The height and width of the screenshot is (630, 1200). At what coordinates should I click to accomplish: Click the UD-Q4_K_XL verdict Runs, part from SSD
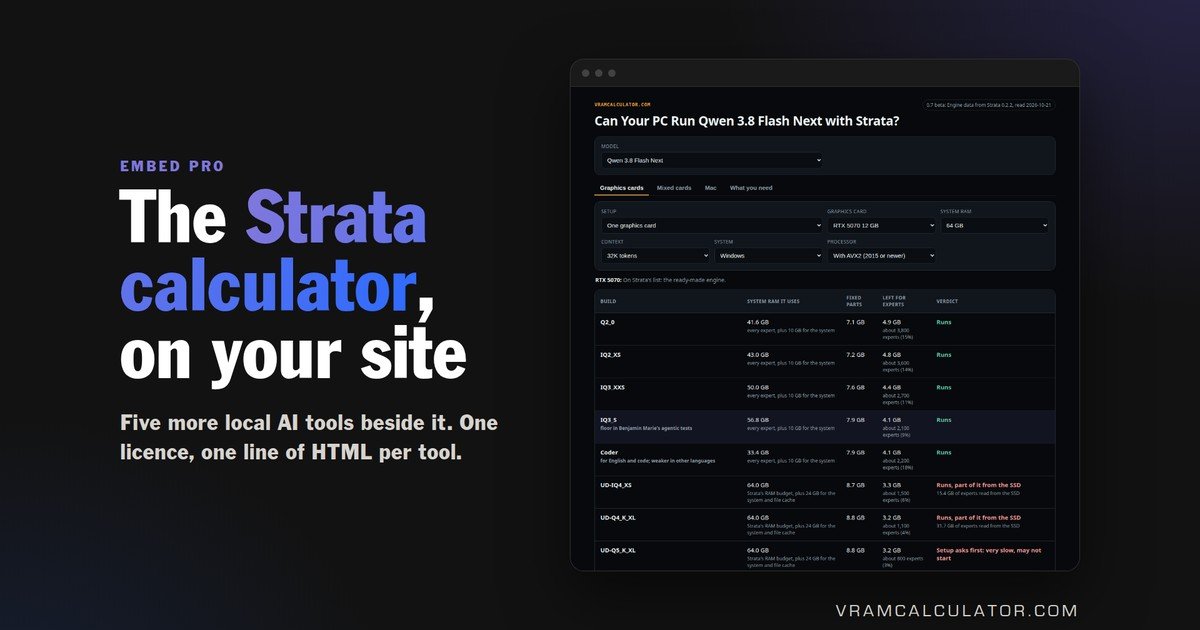click(978, 517)
